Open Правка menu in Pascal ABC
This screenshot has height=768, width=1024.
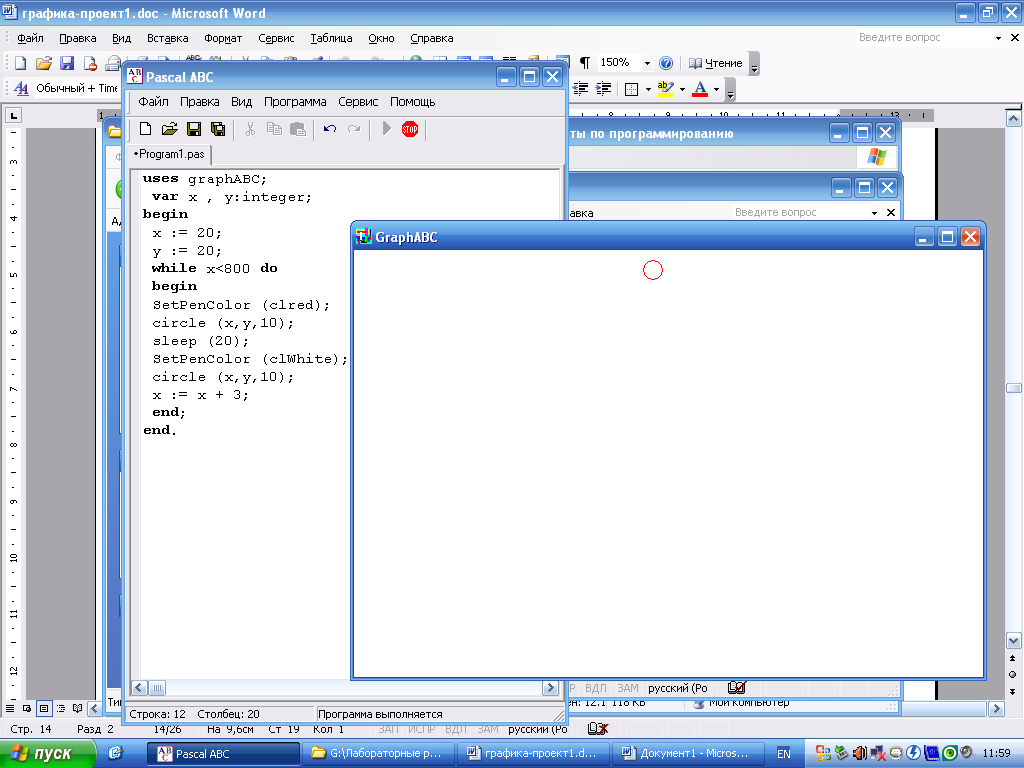click(199, 102)
